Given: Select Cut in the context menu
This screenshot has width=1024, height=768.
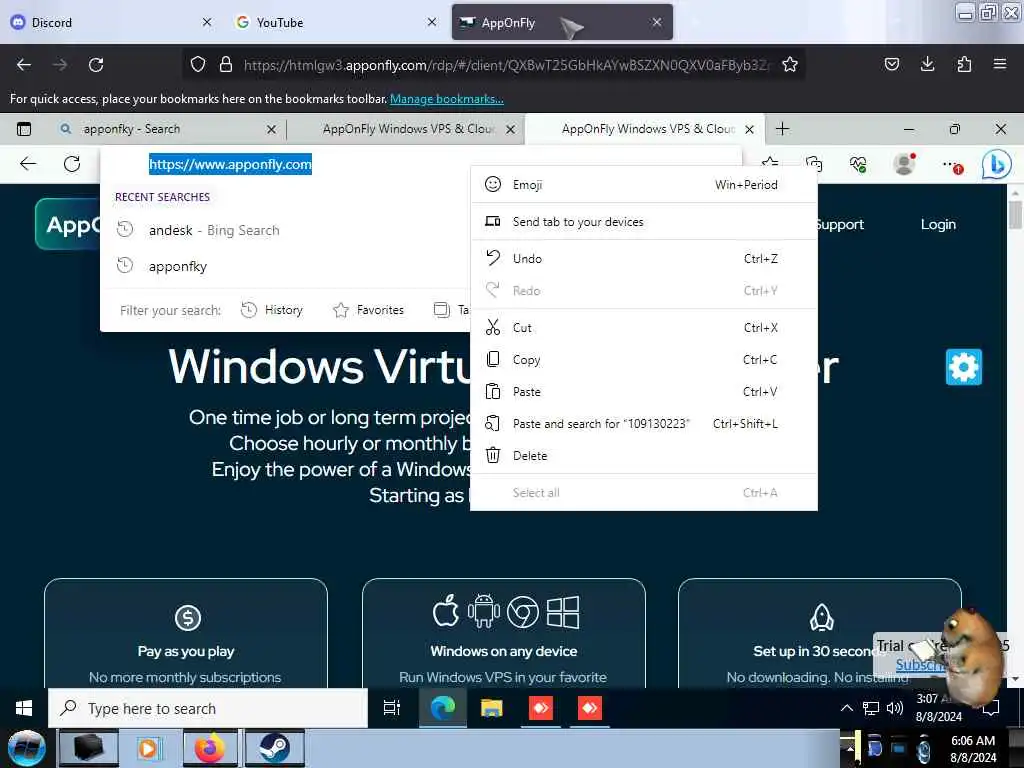Looking at the screenshot, I should [x=643, y=328].
